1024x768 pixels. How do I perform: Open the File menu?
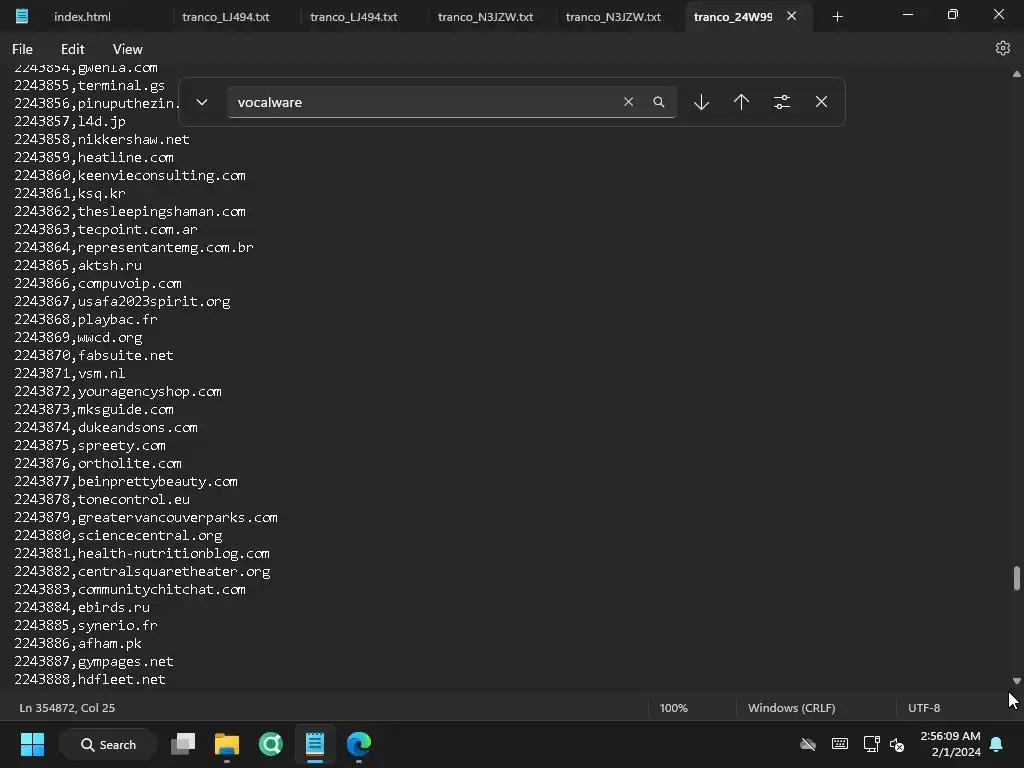22,49
